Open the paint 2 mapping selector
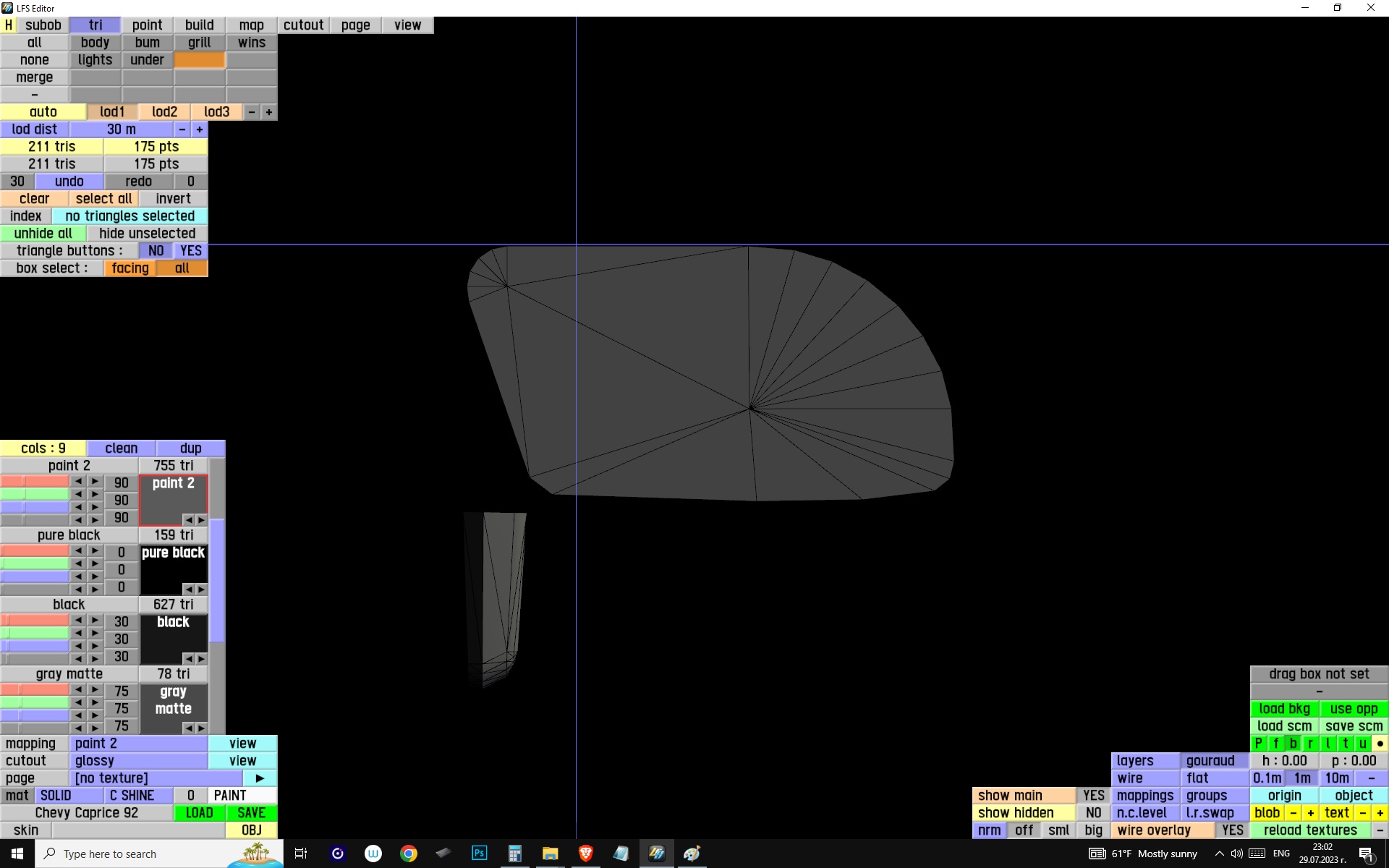1389x868 pixels. (139, 744)
